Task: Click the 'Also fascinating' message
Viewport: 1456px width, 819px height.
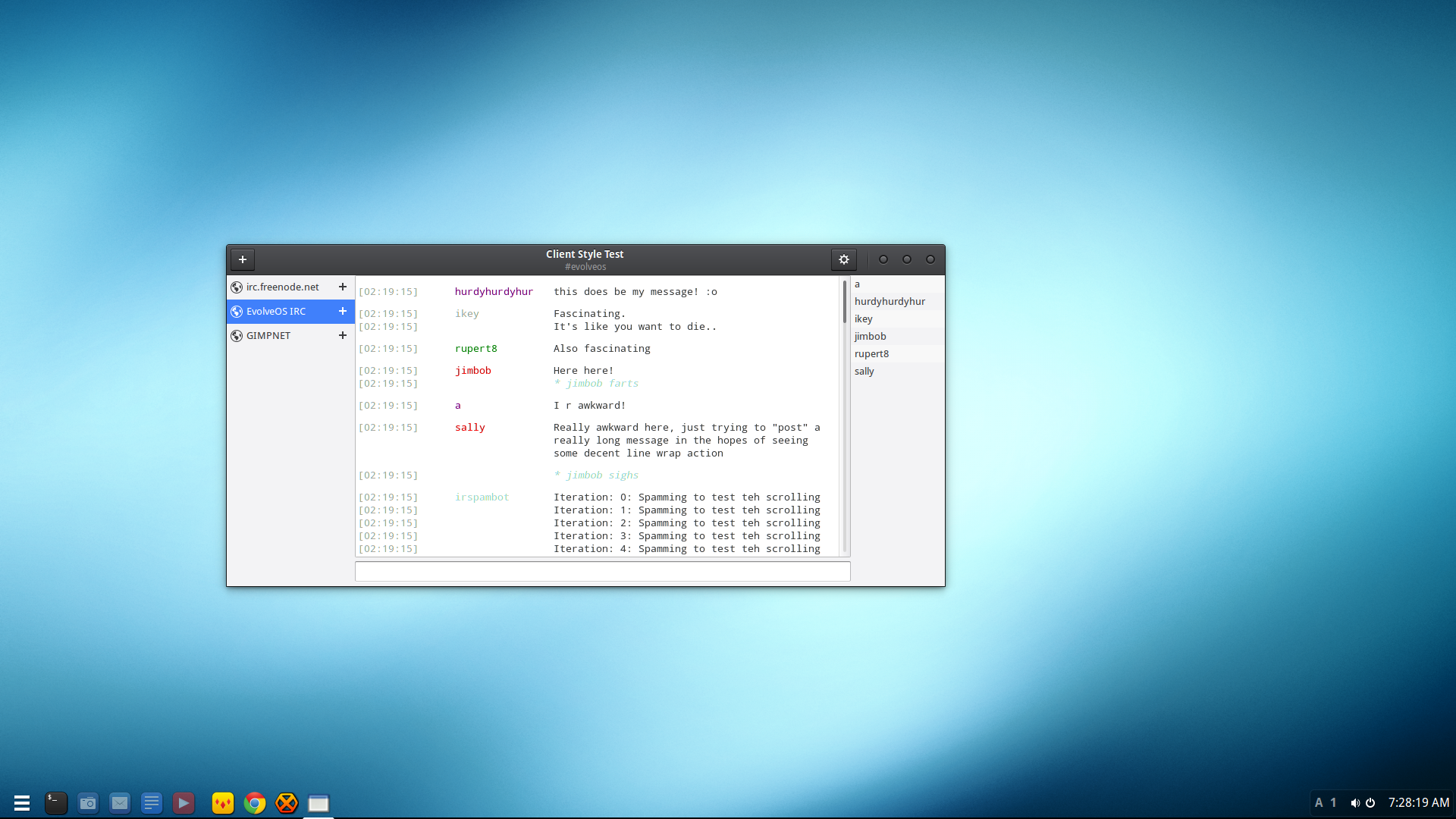Action: pos(601,349)
